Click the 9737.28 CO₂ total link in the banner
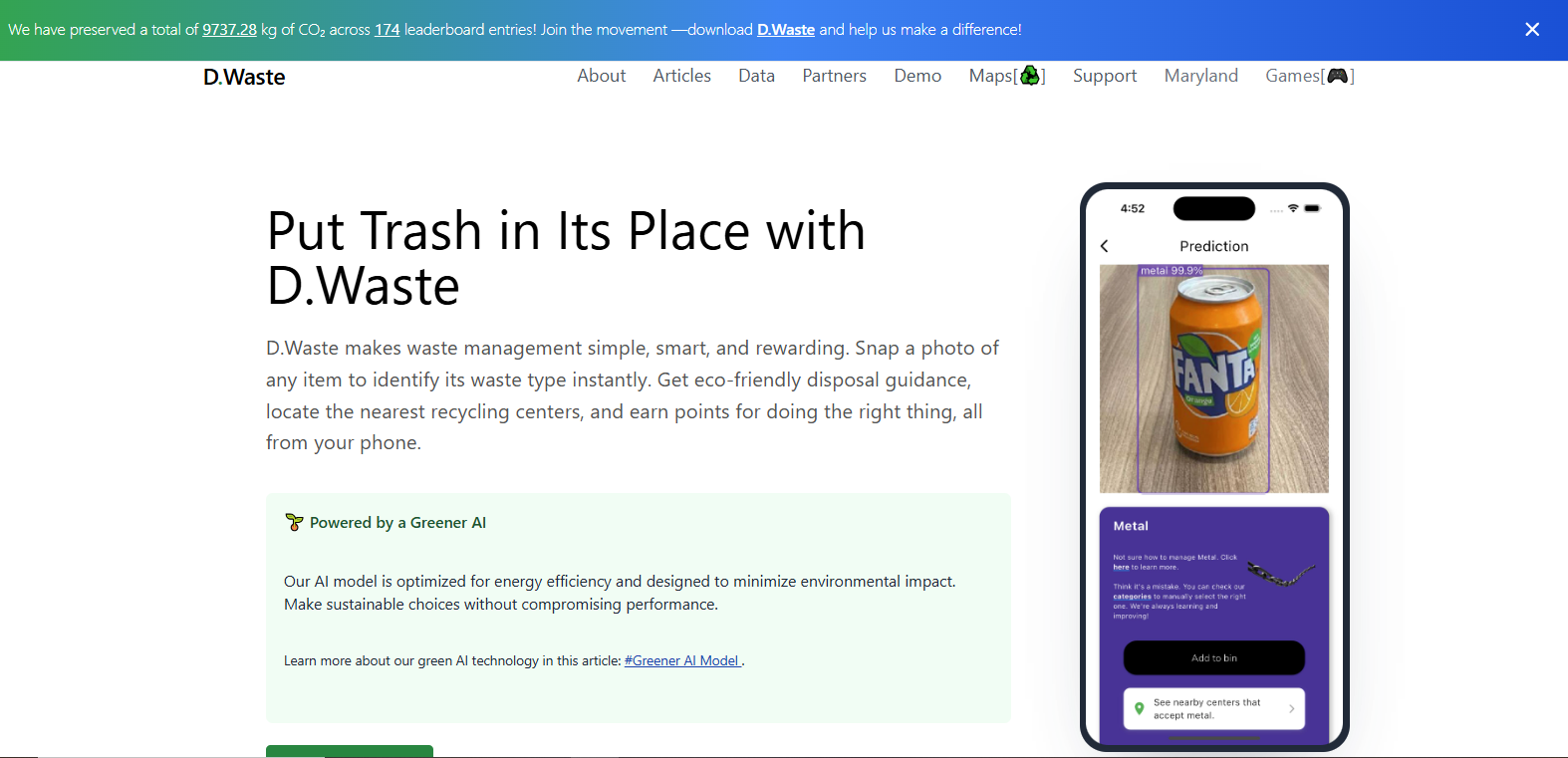 (229, 30)
